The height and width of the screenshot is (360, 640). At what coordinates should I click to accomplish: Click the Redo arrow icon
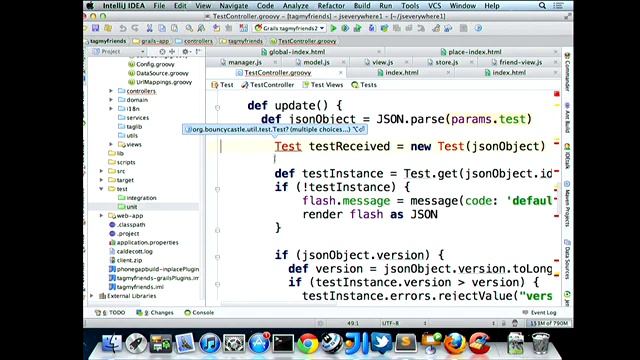(135, 28)
